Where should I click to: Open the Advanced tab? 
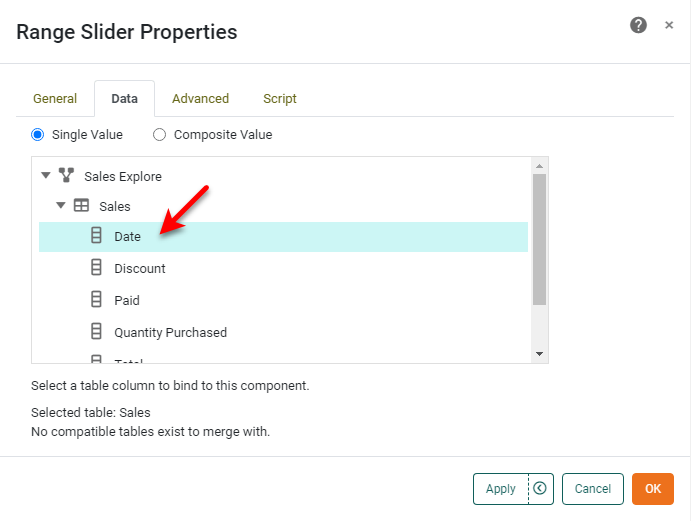point(200,99)
